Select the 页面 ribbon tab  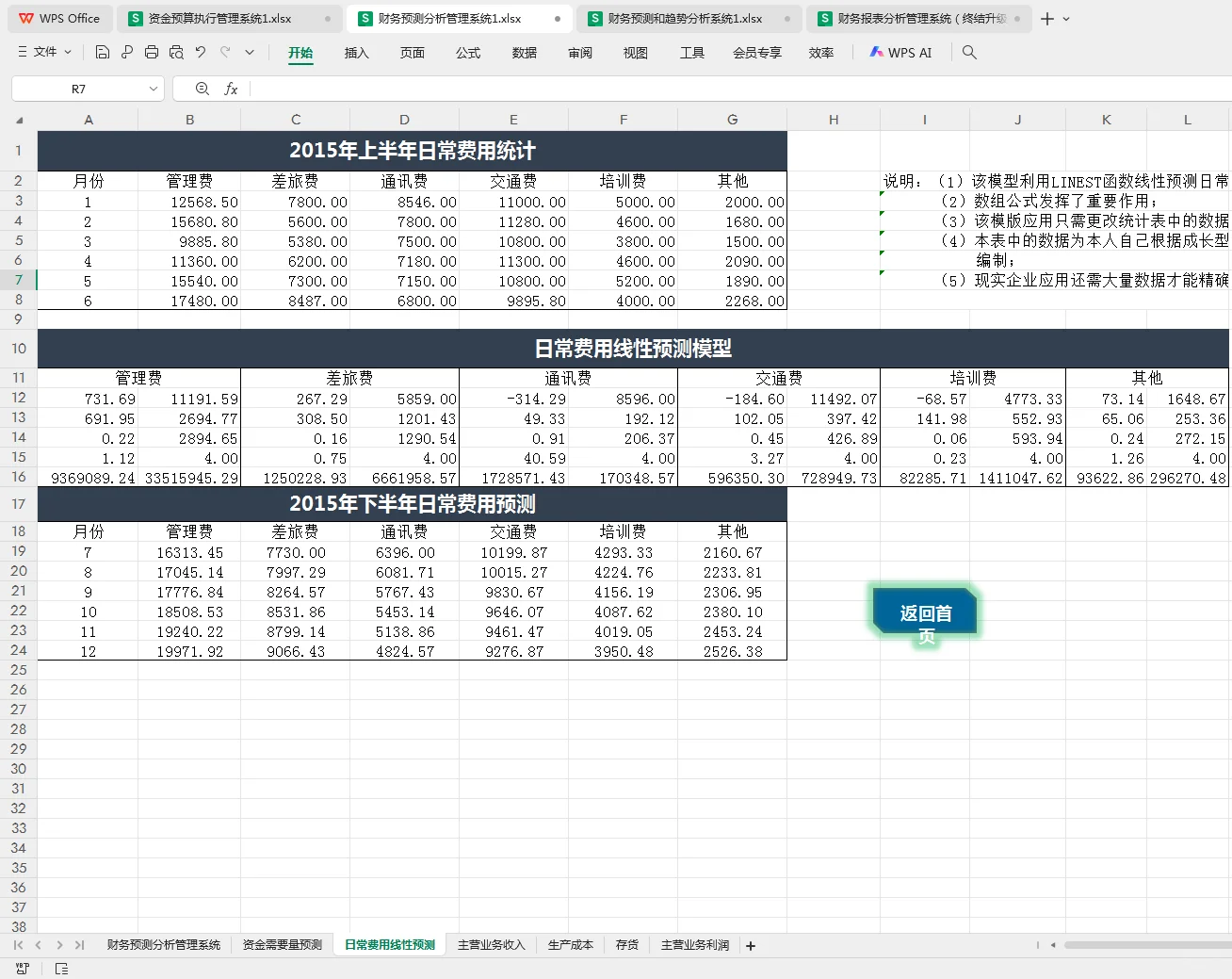413,53
